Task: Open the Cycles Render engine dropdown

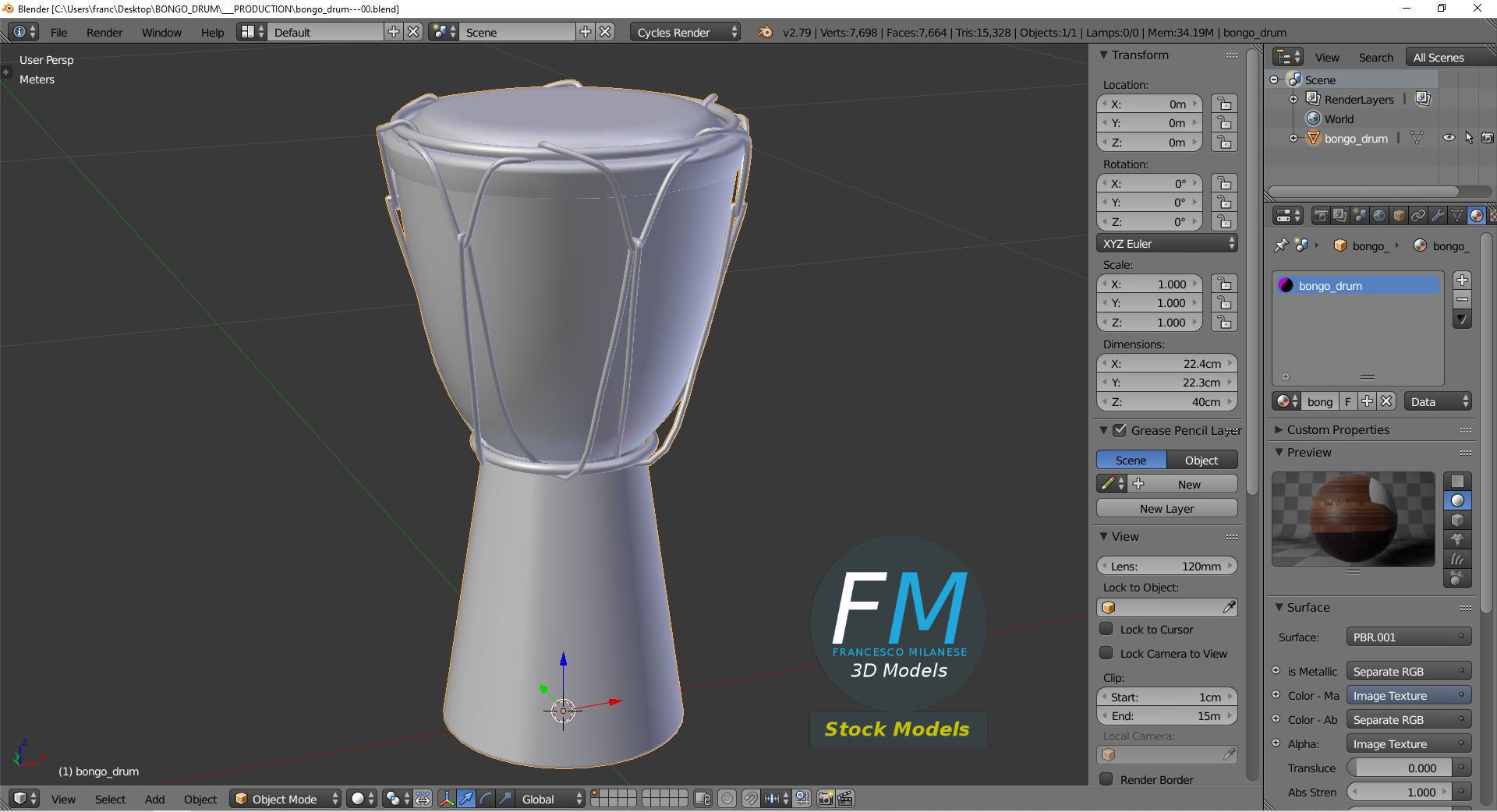Action: 685,32
